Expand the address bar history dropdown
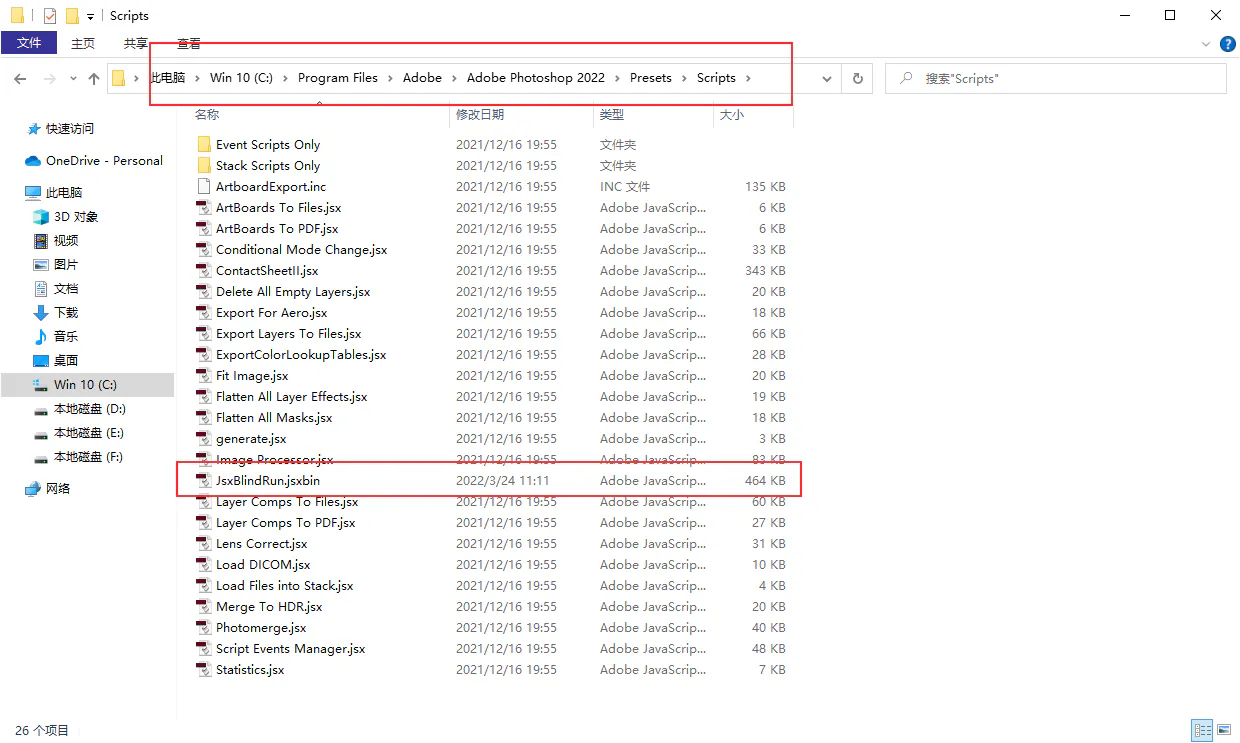The width and height of the screenshot is (1240, 743). (x=826, y=78)
